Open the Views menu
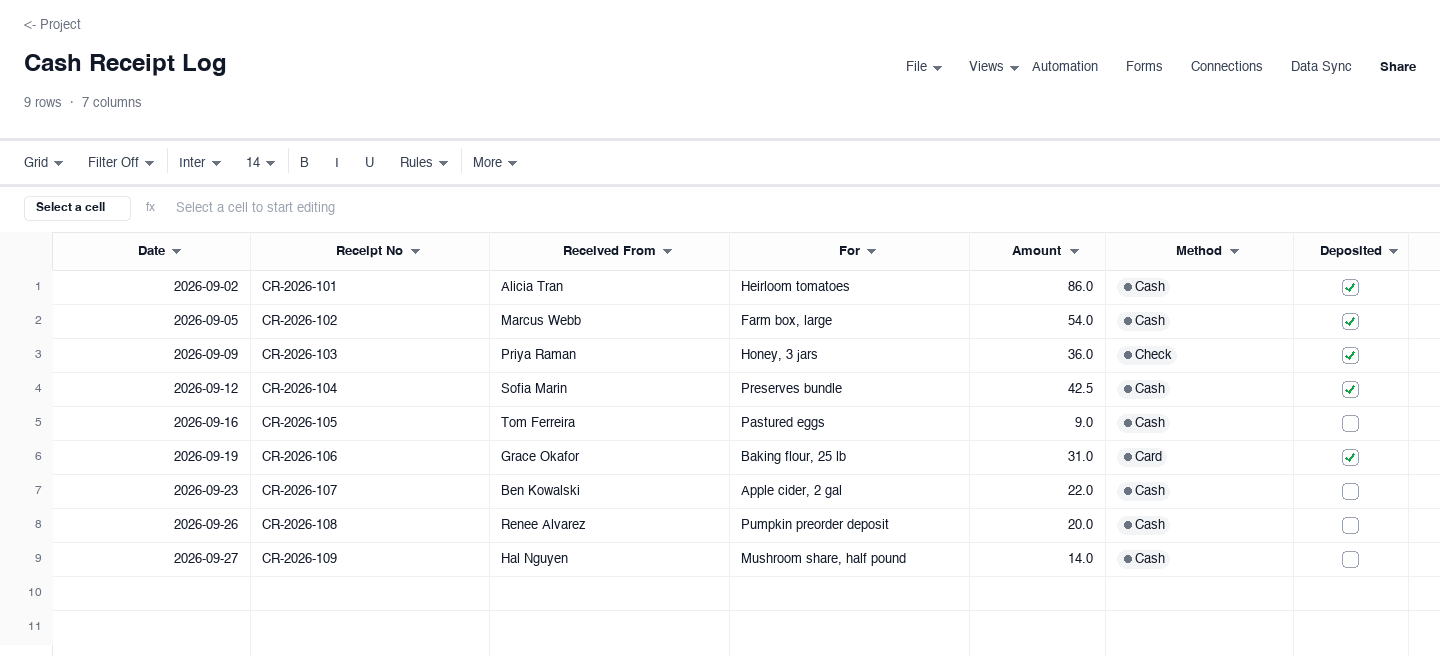 coord(994,66)
